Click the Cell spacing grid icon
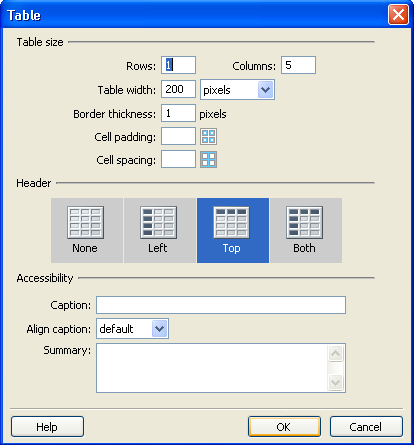414x445 pixels. (x=209, y=159)
